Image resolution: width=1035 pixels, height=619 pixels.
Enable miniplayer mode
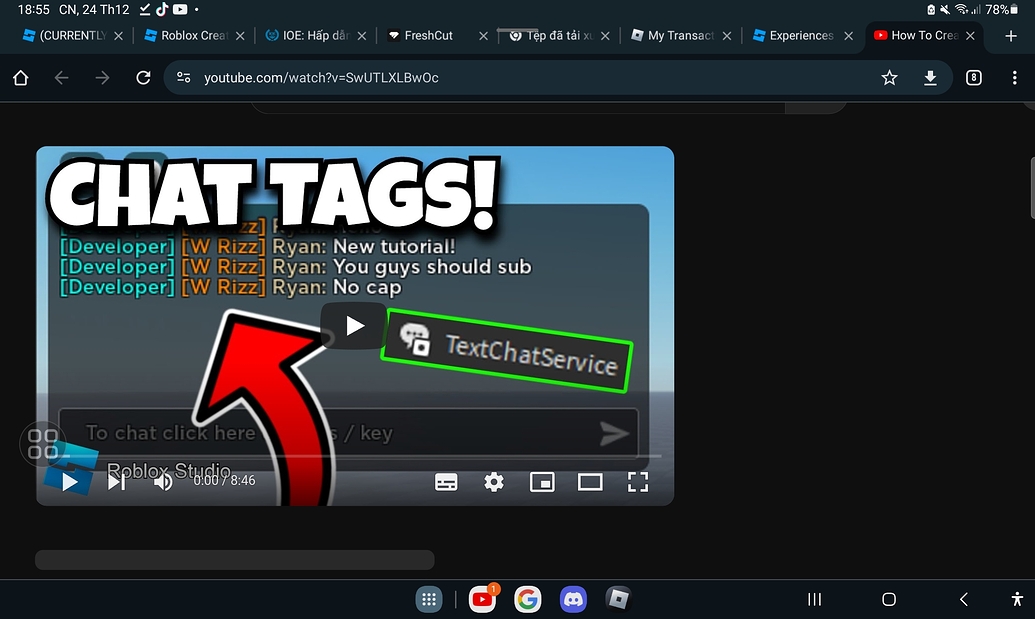pos(542,482)
